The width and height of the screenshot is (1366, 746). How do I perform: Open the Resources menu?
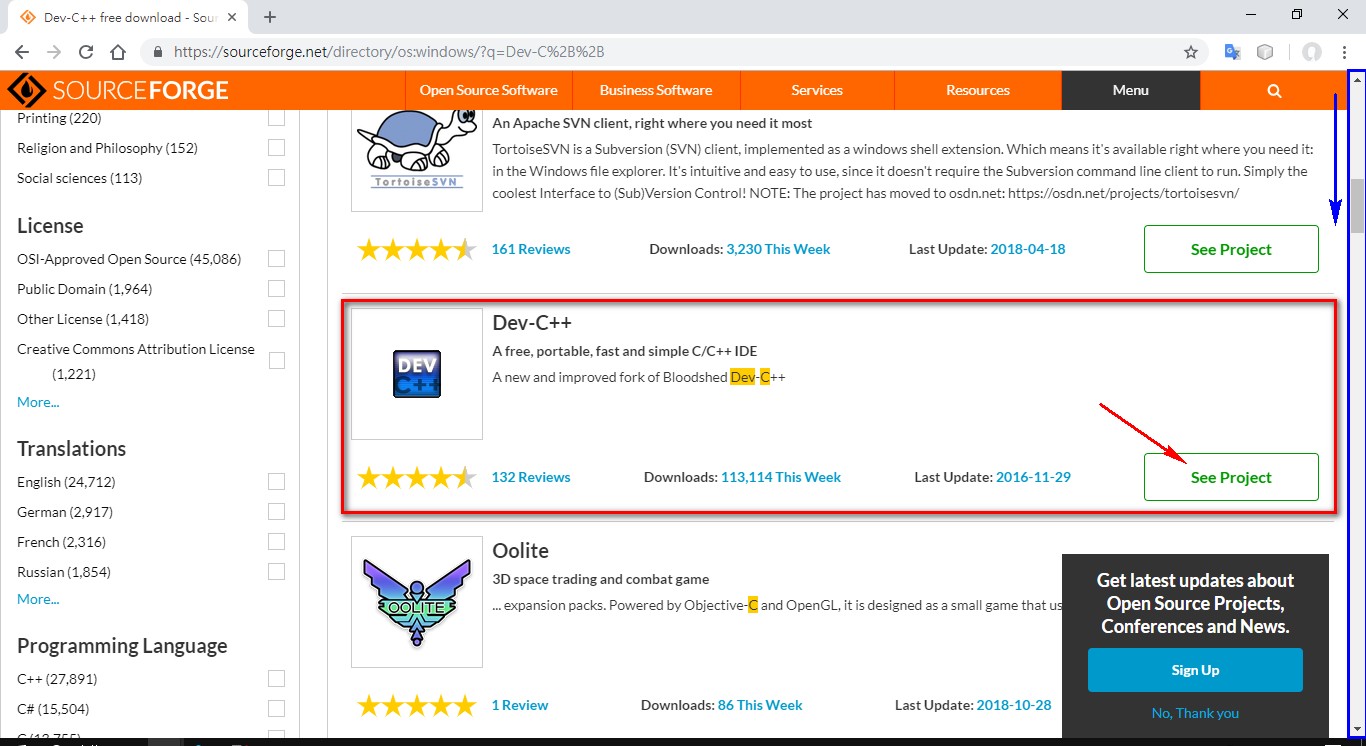[978, 90]
